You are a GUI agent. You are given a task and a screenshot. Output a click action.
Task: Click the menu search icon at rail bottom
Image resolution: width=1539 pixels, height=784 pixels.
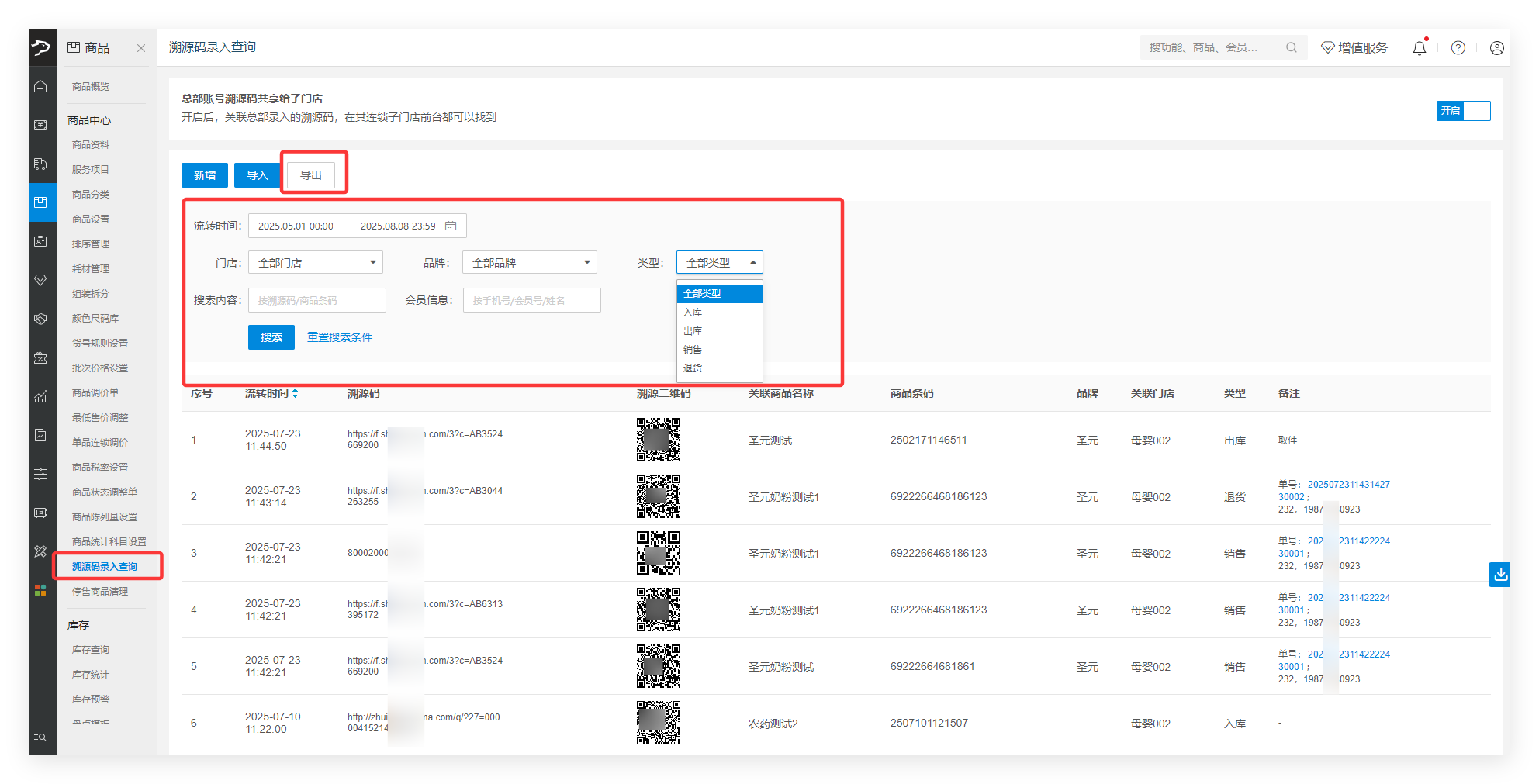pyautogui.click(x=40, y=735)
